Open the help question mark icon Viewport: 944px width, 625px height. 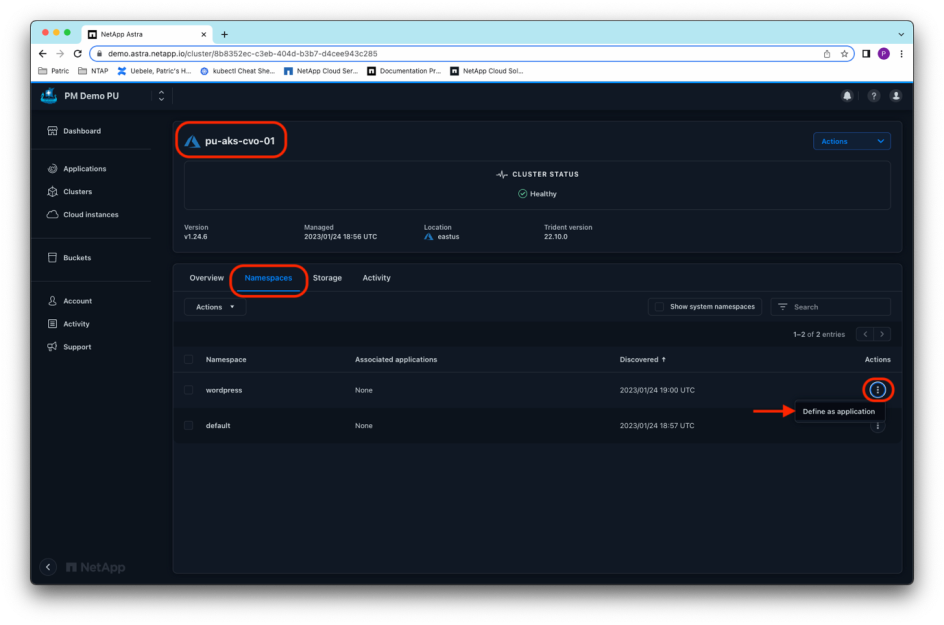coord(873,96)
